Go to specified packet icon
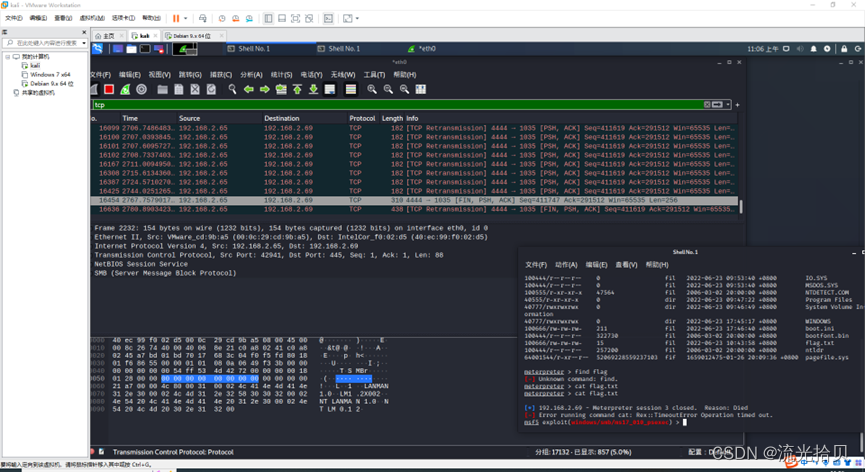865x472 pixels. (281, 89)
